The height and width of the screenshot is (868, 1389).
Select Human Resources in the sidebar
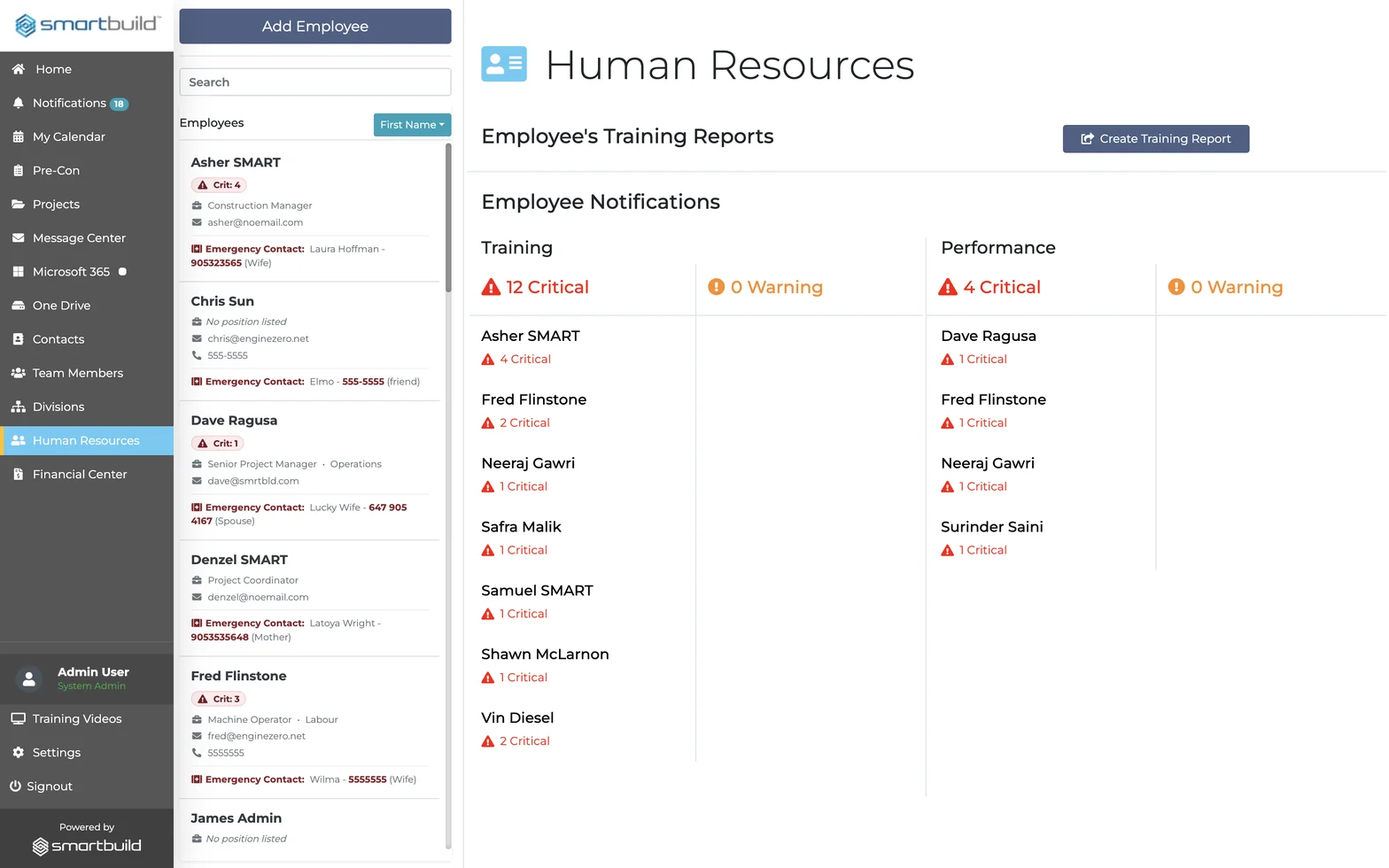(x=87, y=440)
